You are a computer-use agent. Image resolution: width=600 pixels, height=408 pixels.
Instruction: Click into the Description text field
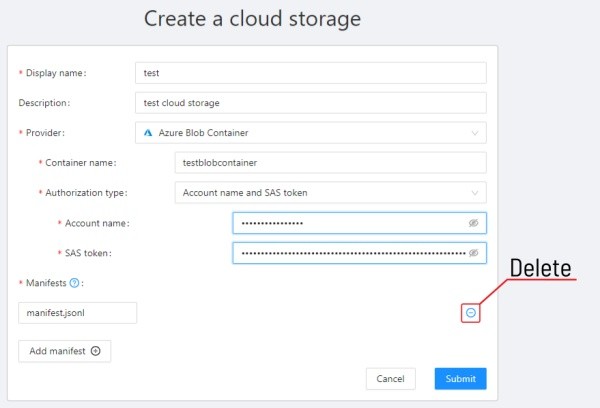pos(310,103)
